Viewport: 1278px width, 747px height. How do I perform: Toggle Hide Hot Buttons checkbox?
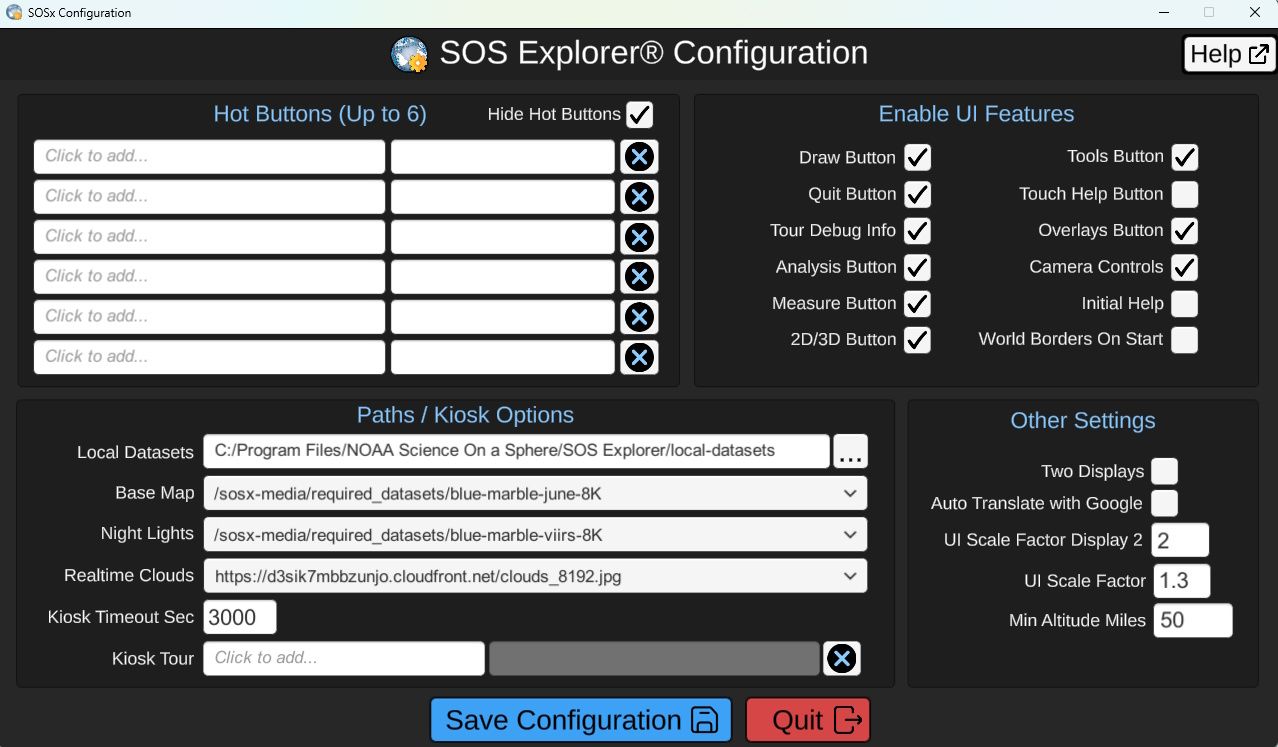pyautogui.click(x=639, y=114)
